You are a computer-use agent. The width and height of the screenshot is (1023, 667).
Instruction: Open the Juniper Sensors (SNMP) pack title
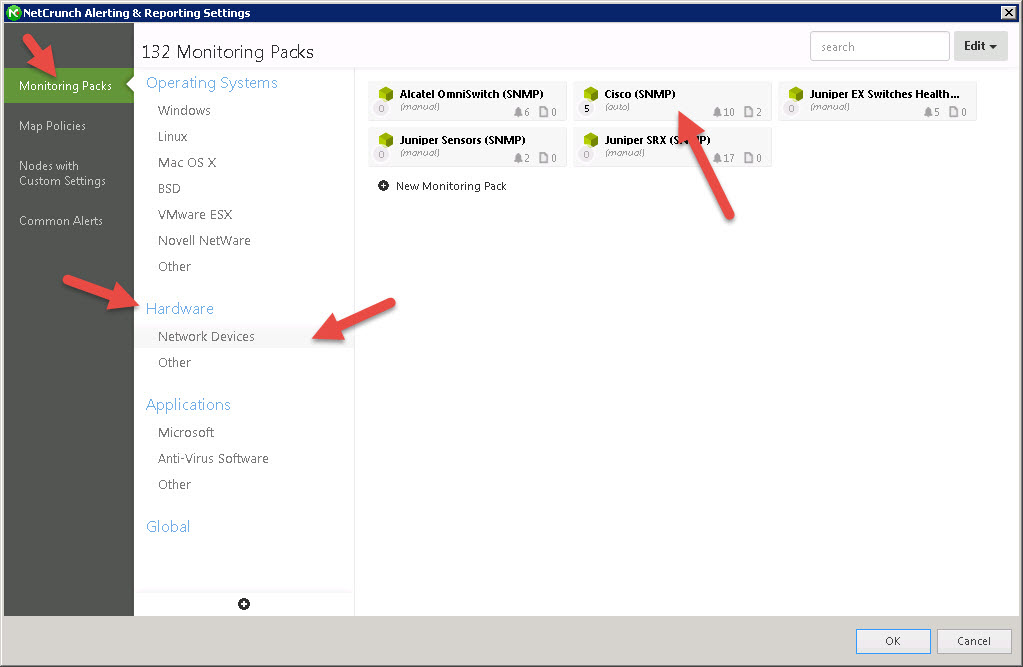click(462, 140)
